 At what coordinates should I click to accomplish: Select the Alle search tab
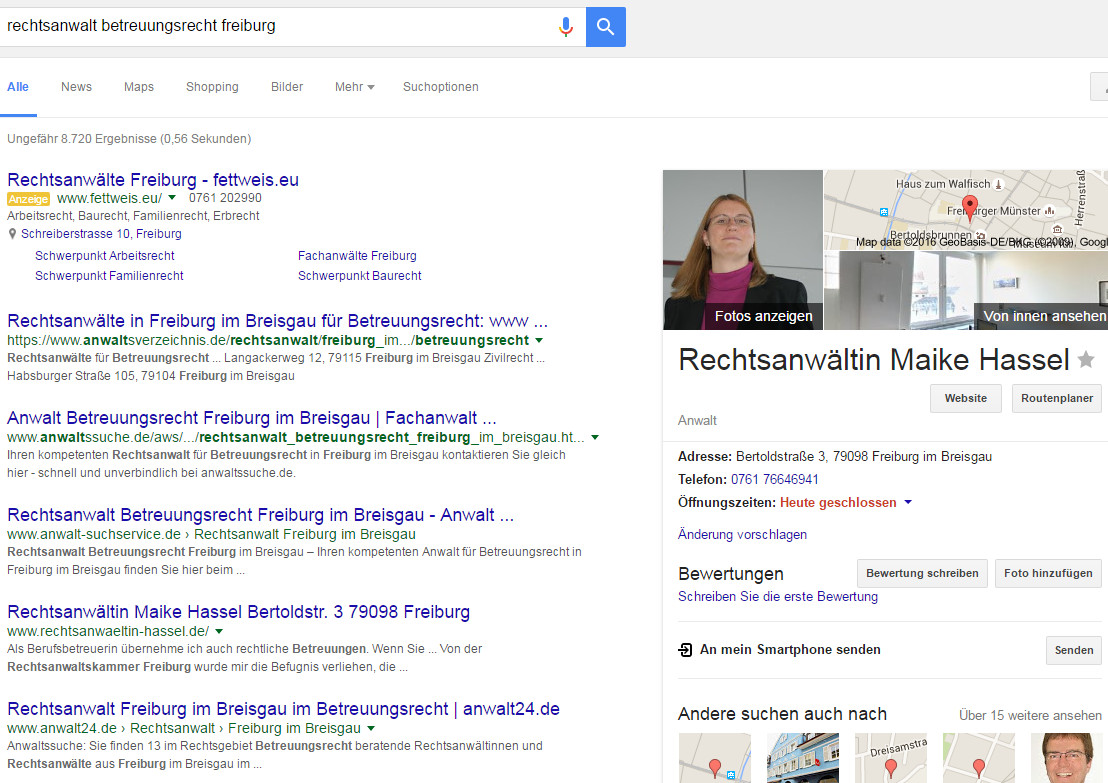(18, 87)
